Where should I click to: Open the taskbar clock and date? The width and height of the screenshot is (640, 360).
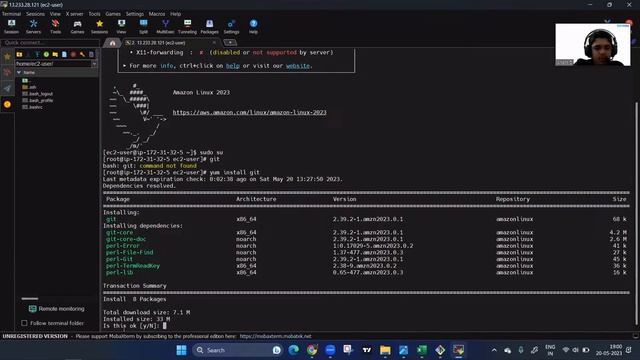pos(610,350)
